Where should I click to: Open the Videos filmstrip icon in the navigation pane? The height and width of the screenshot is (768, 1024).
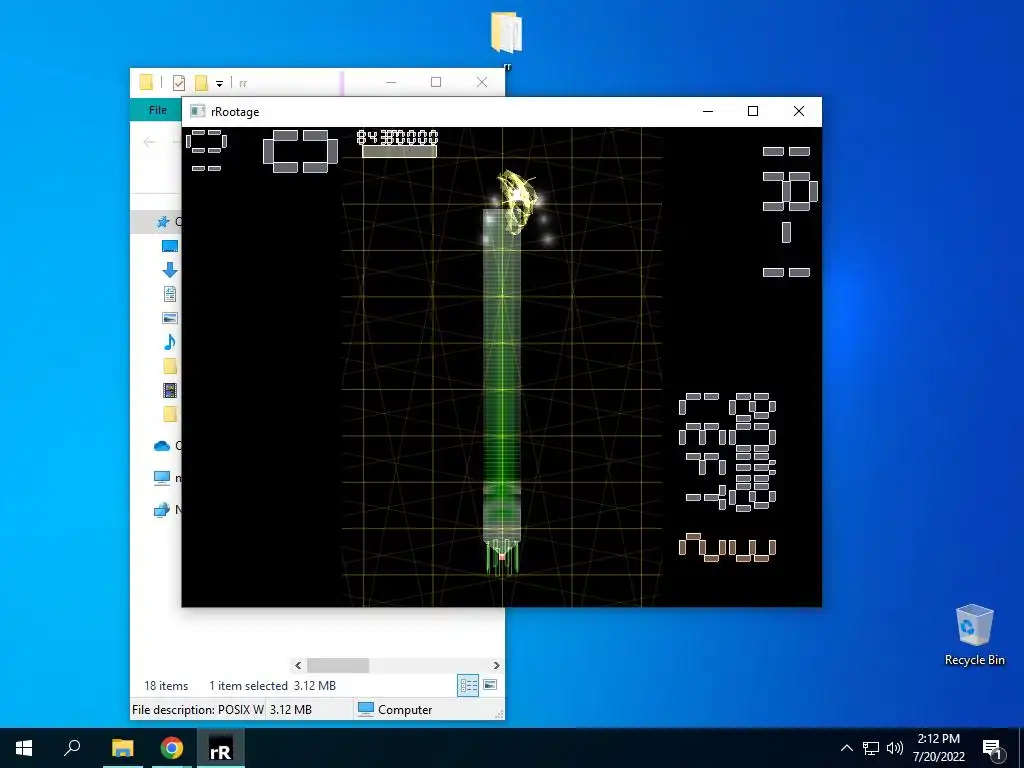point(170,390)
